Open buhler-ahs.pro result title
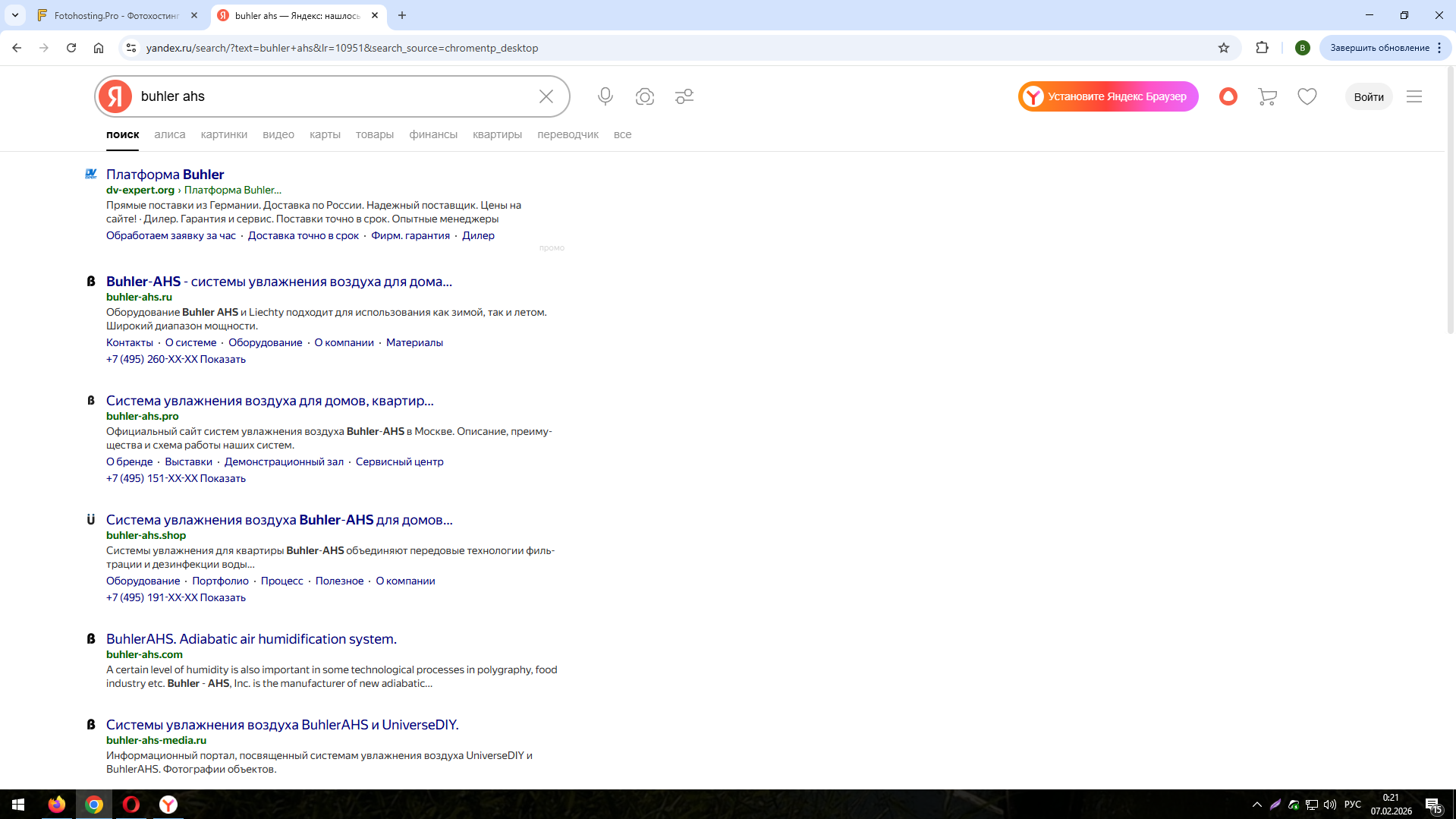 tap(270, 401)
